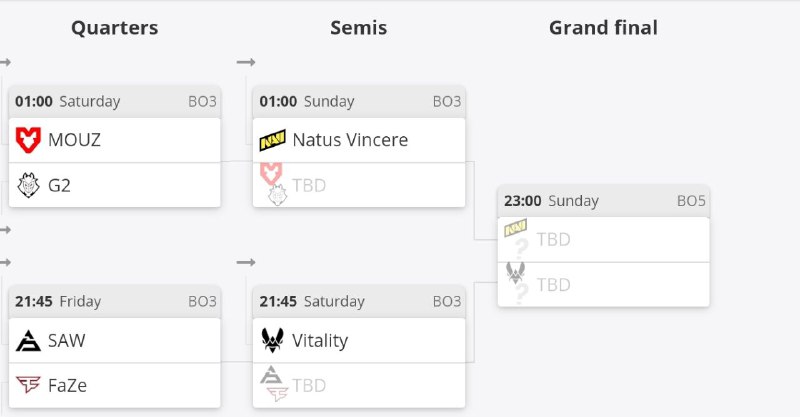This screenshot has height=417, width=800.
Task: Open the SAW team name link
Action: 66,340
